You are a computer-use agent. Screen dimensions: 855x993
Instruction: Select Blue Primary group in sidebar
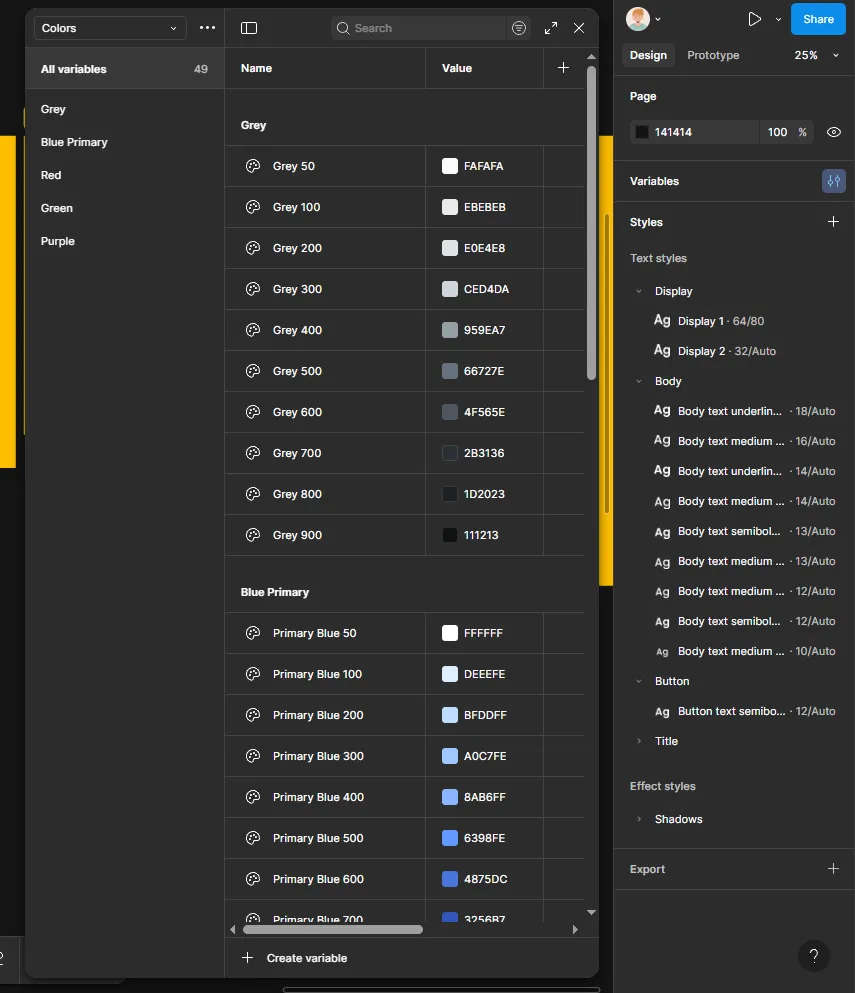(x=74, y=142)
